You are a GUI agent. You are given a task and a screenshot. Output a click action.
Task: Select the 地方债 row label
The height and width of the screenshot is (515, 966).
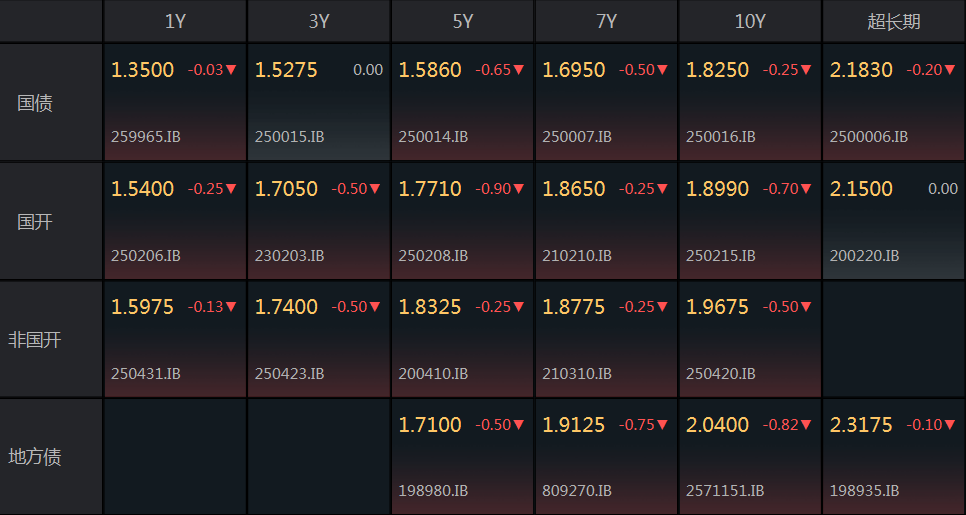pyautogui.click(x=35, y=457)
